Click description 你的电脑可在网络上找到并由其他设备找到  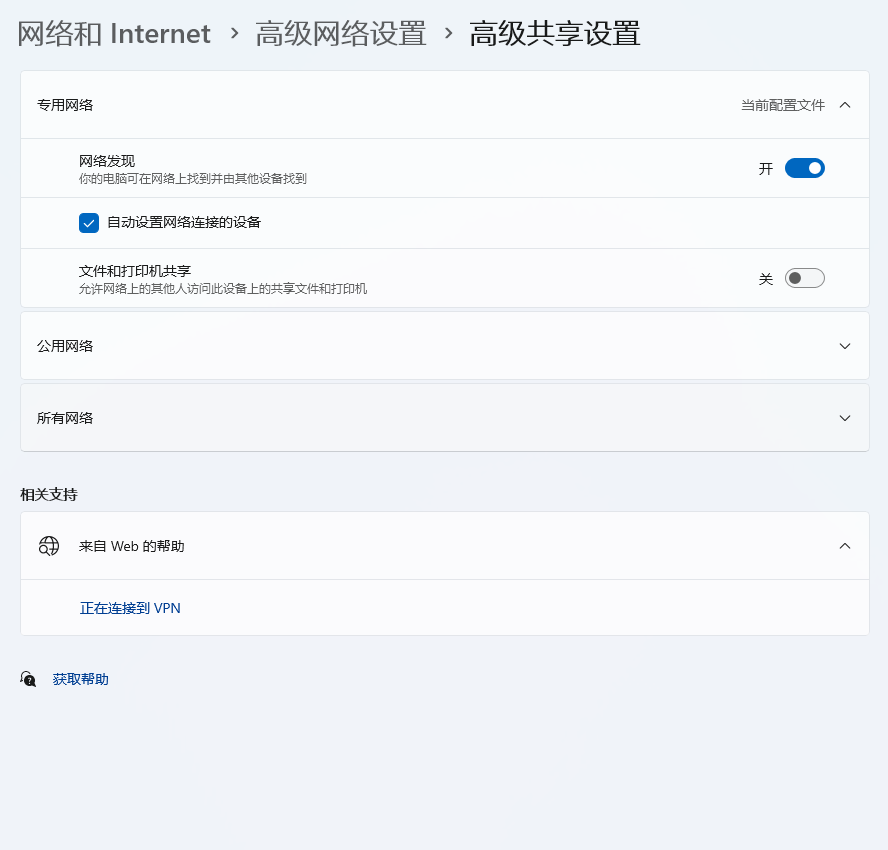[193, 179]
